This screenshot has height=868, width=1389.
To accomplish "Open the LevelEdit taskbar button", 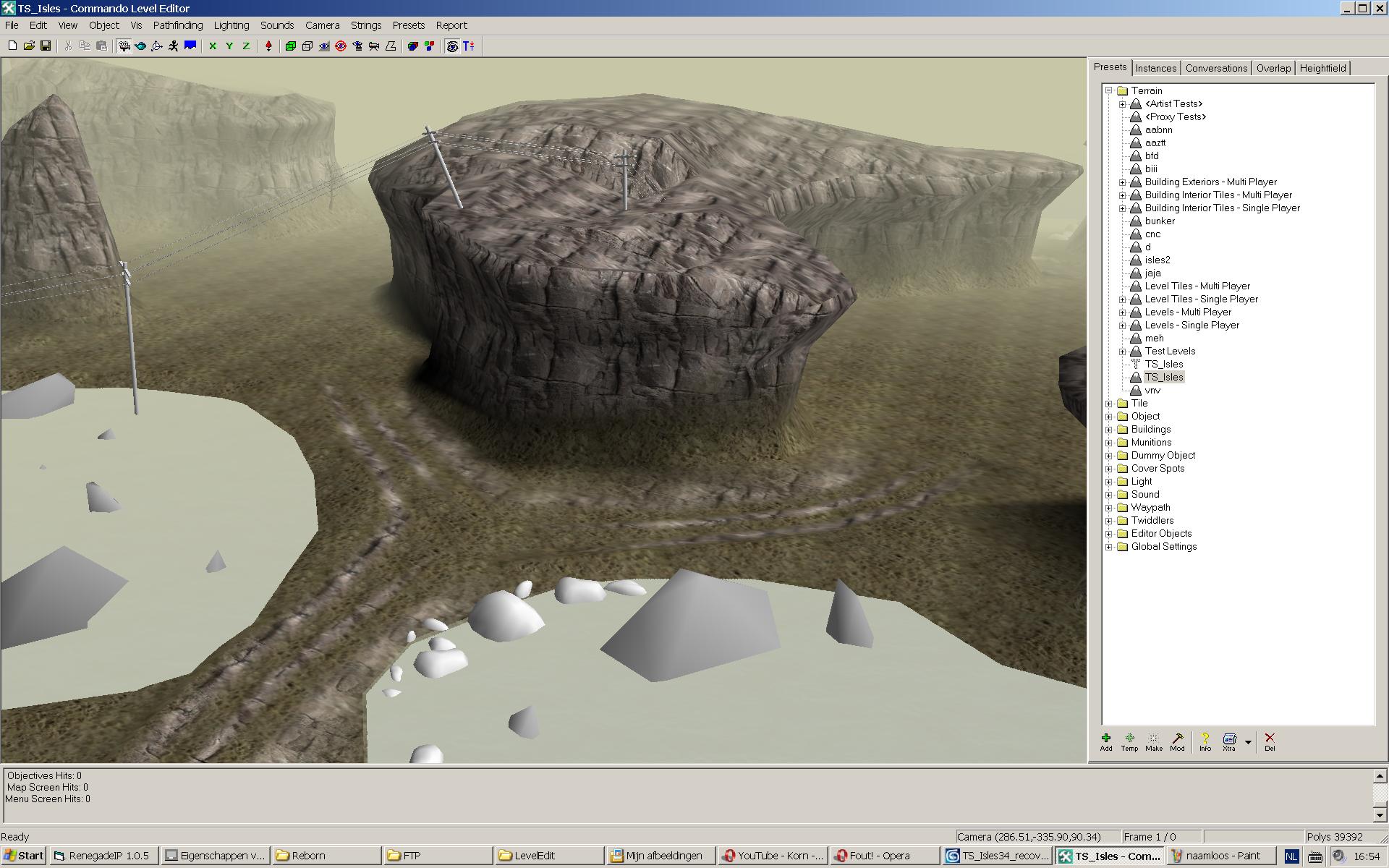I will pos(548,856).
